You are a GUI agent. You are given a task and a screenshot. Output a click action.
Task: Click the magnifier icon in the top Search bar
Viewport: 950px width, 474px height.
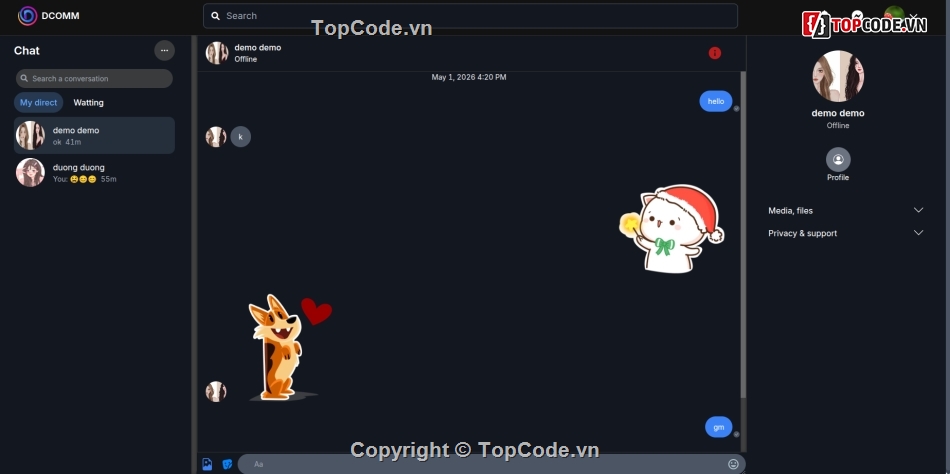215,16
